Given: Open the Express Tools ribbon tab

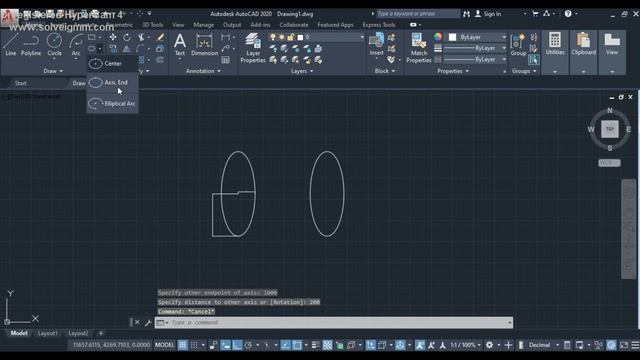Looking at the screenshot, I should [379, 25].
